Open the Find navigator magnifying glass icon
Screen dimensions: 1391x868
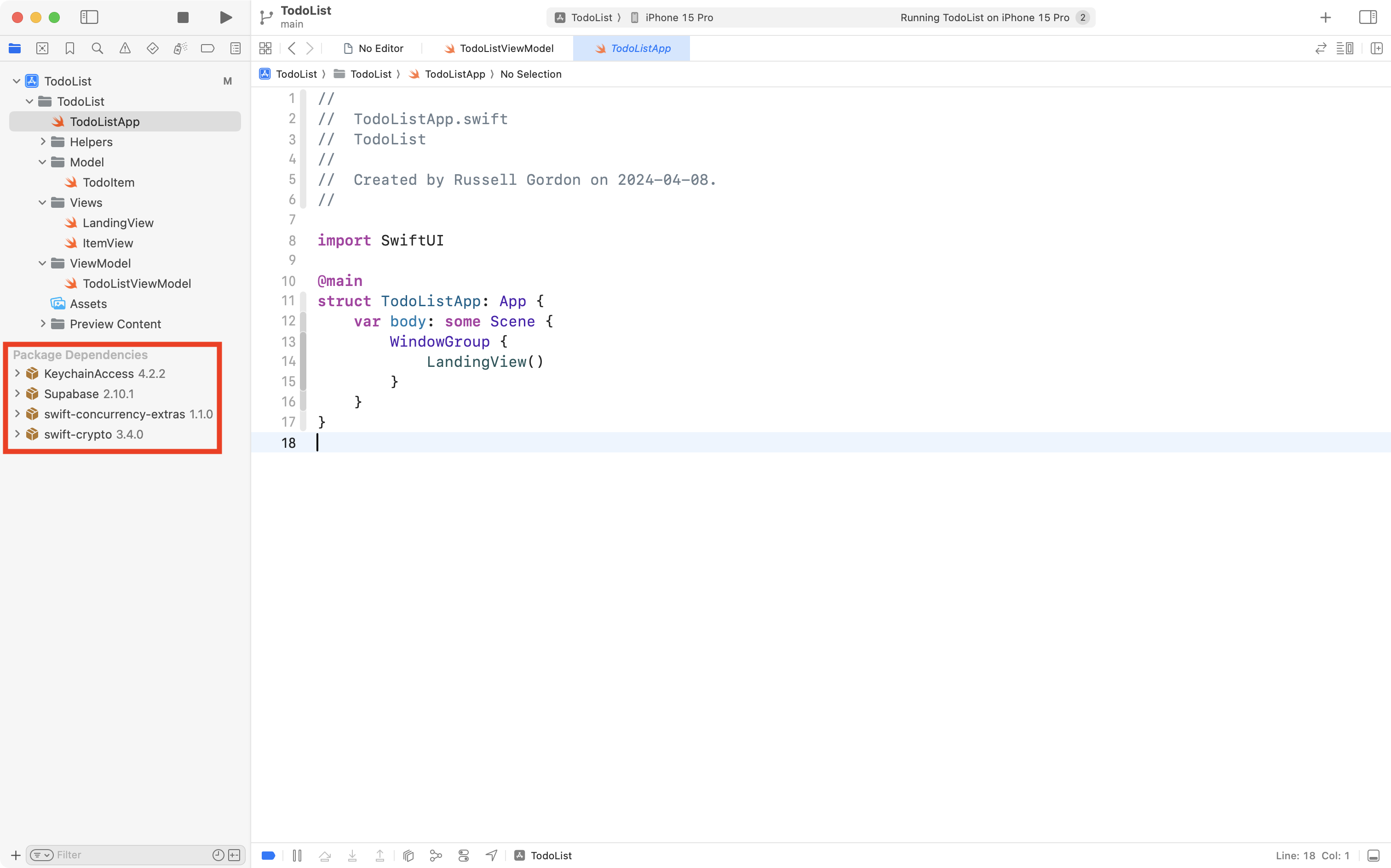98,48
